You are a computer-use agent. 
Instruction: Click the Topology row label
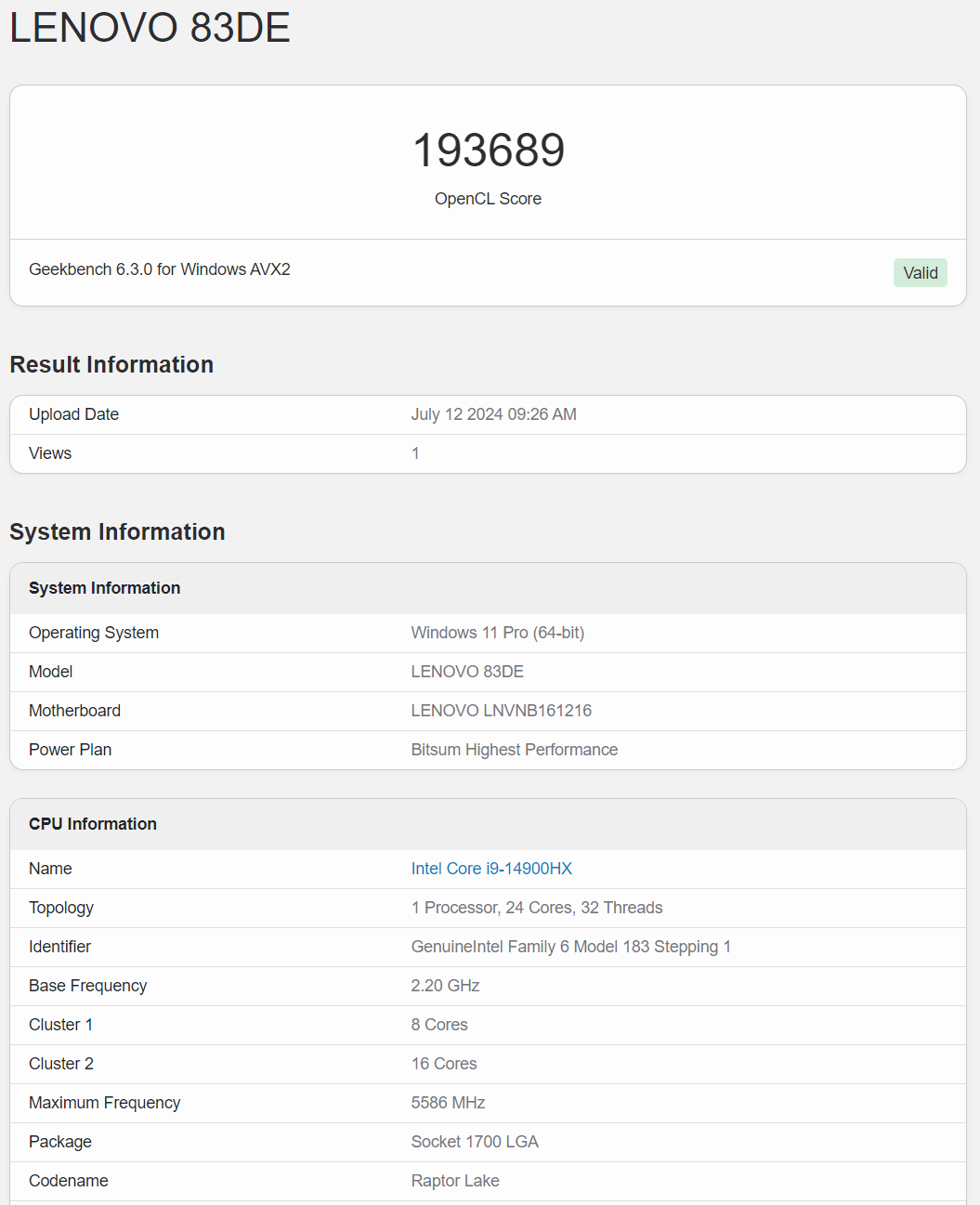[x=61, y=908]
